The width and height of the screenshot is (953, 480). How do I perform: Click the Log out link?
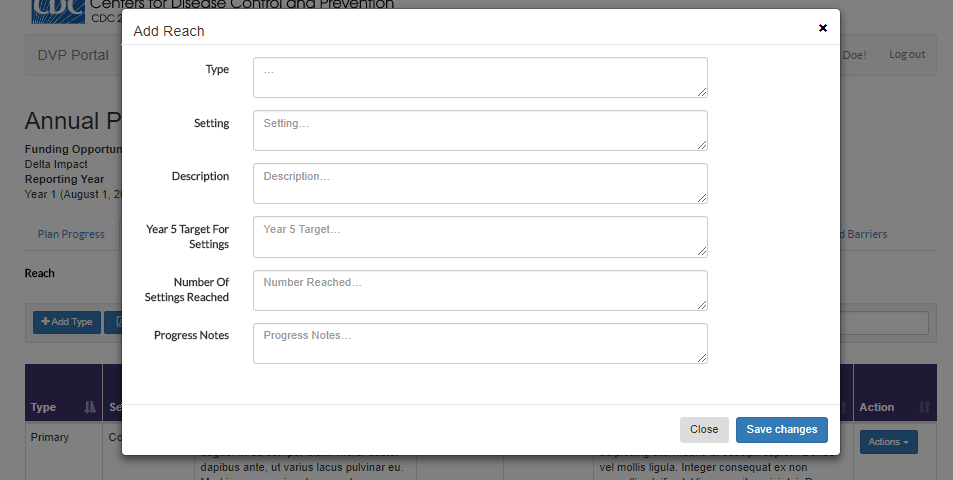coord(907,54)
